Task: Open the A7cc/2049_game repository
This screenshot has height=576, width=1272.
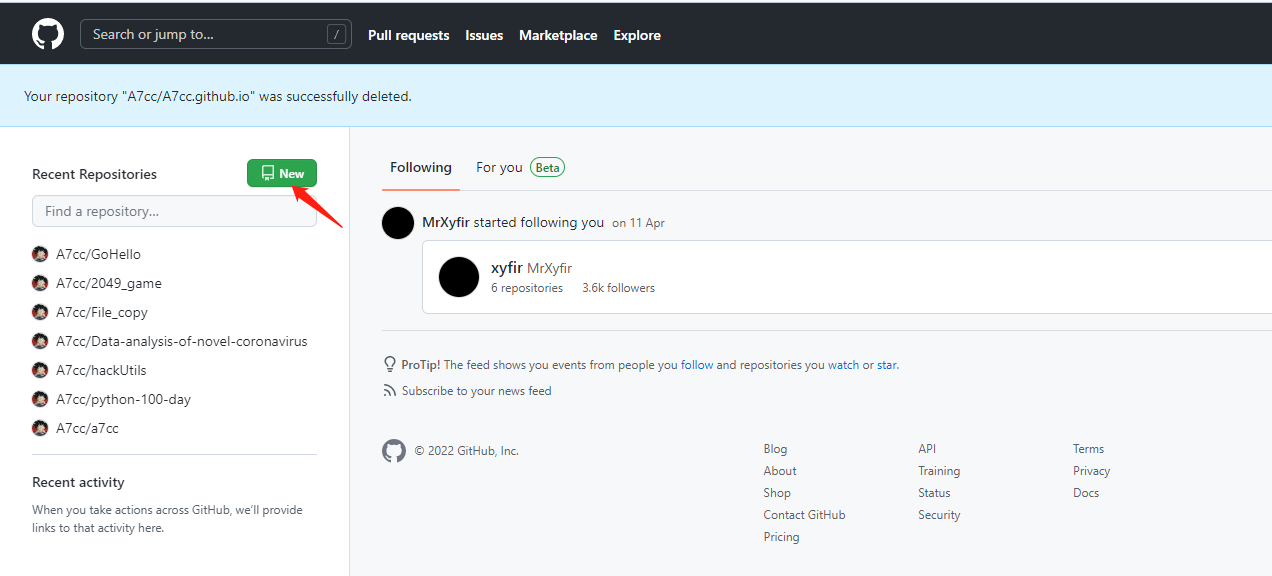Action: [109, 283]
